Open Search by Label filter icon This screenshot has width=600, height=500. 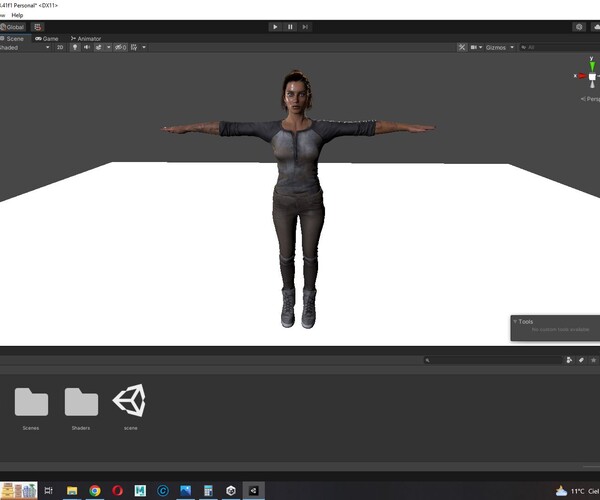click(581, 360)
